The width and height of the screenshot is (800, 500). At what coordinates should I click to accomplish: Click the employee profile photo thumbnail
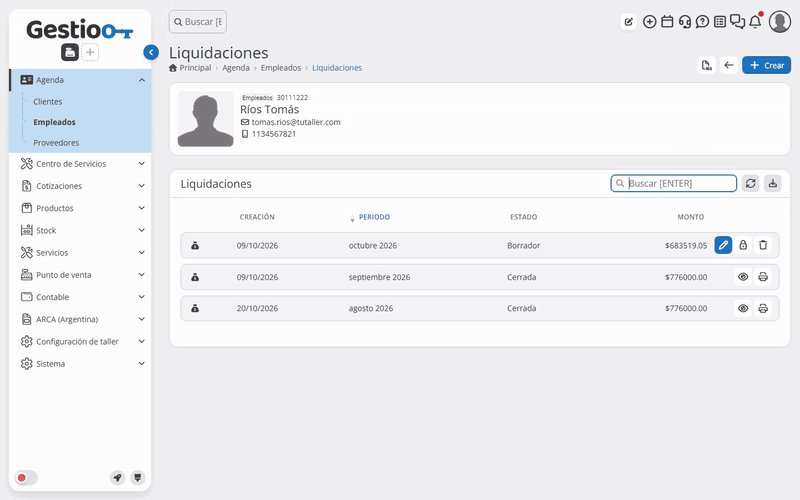[206, 119]
